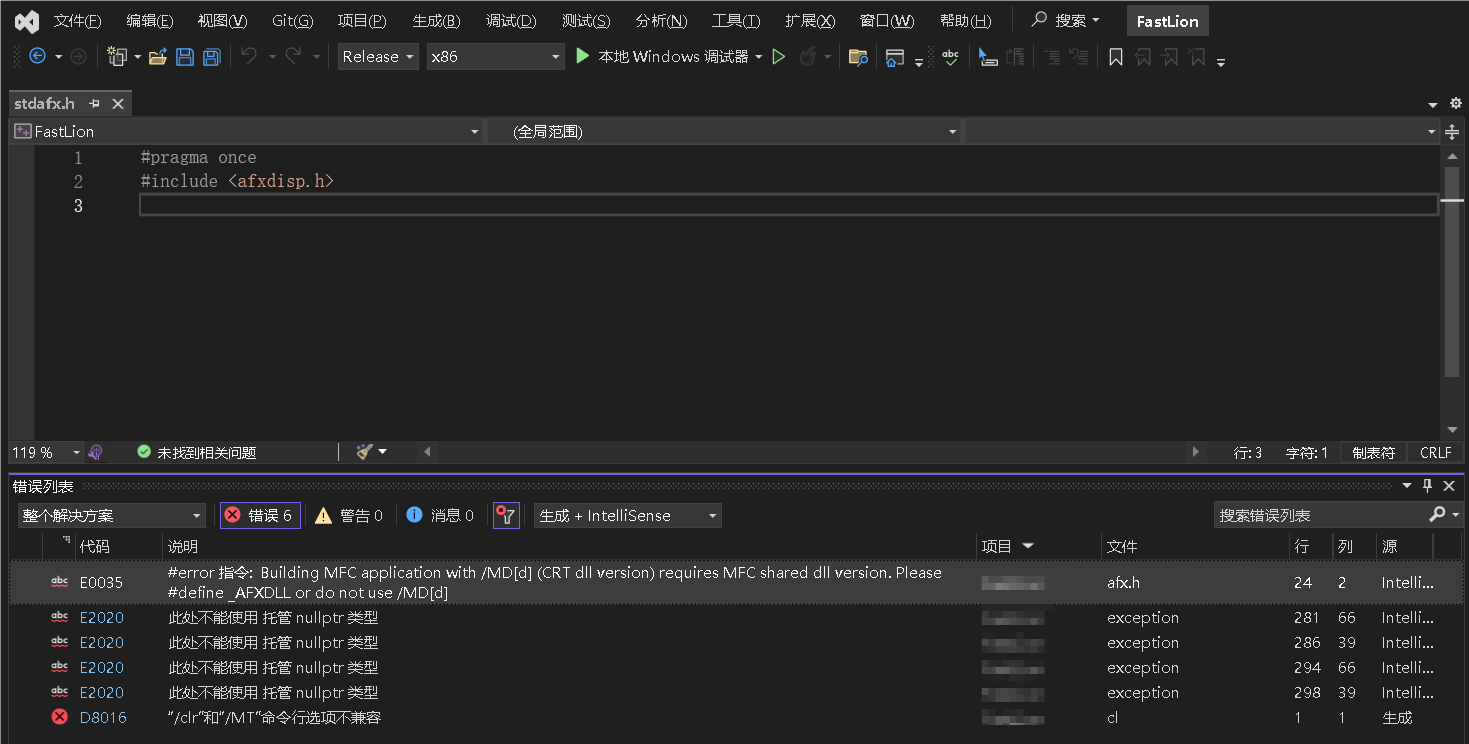Screen dimensions: 1469x744
Task: Select the E0035 MFC error row
Action: pos(736,582)
